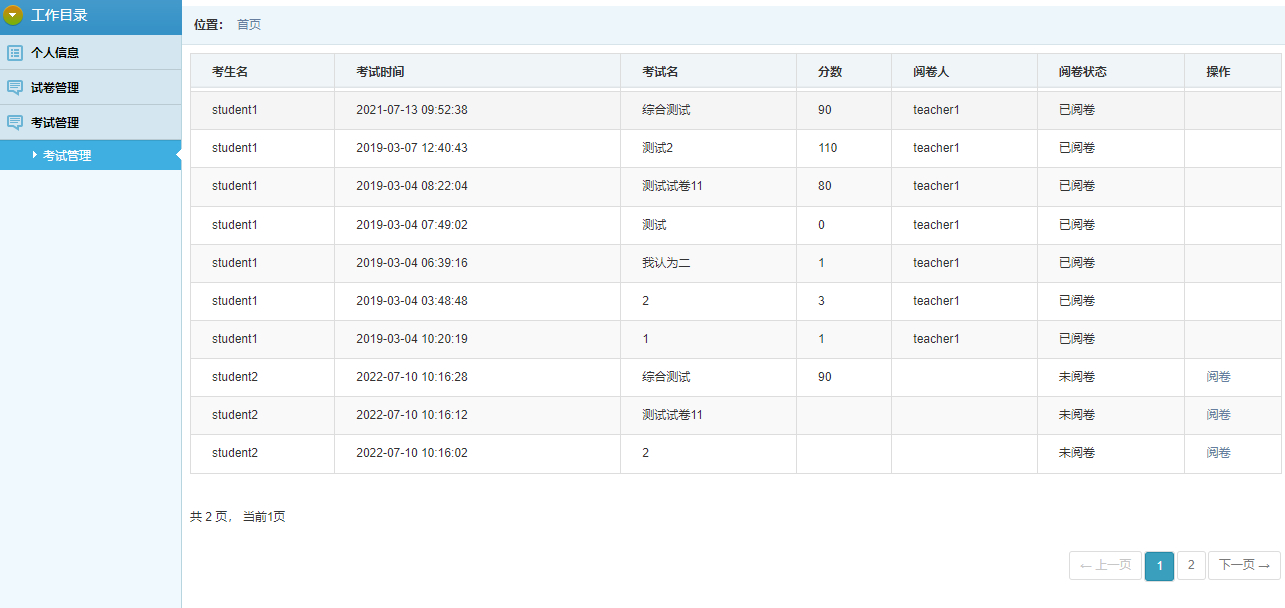Click the 共 2 页 当前1页 summary text
Viewport: 1285px width, 608px height.
tap(238, 517)
